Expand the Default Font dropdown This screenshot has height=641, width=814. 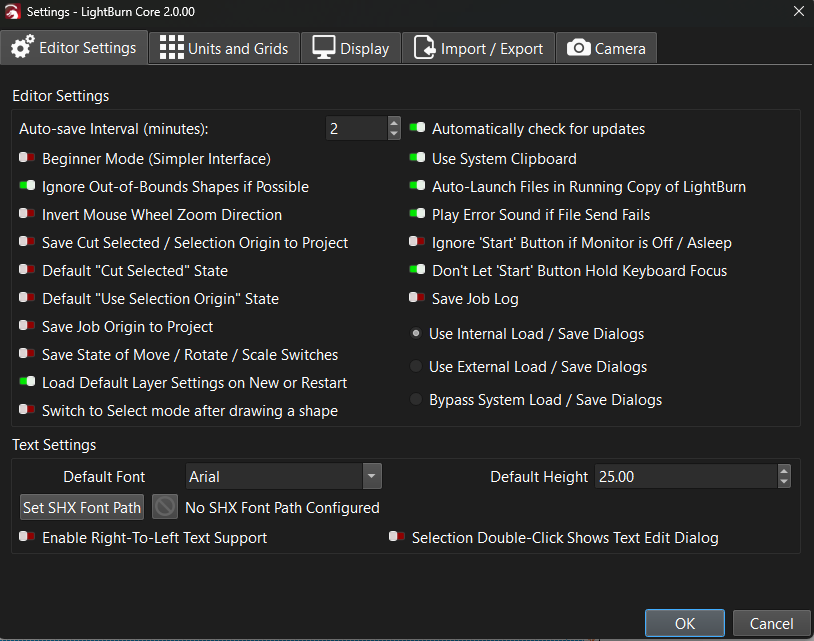point(371,477)
